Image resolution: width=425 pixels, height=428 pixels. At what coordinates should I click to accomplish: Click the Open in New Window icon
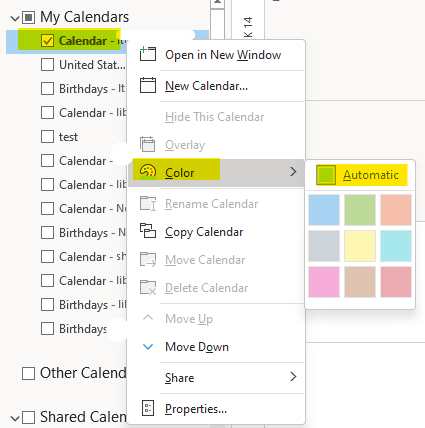pyautogui.click(x=148, y=54)
